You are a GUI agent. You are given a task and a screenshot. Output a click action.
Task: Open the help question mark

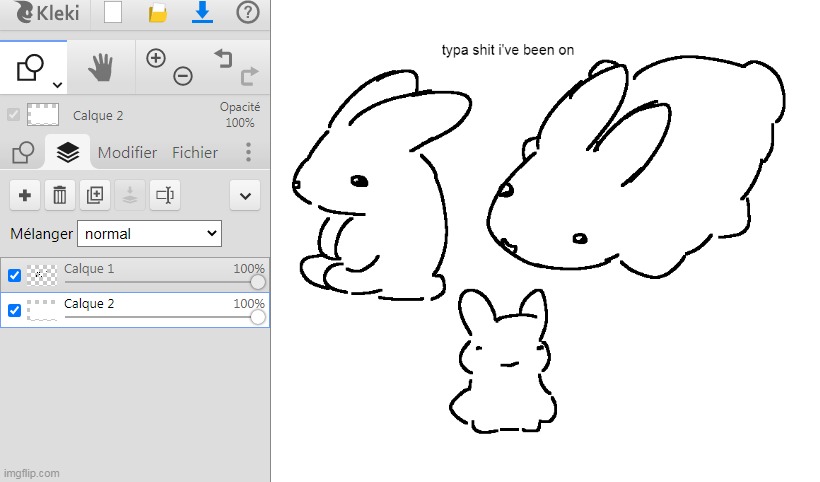[248, 12]
